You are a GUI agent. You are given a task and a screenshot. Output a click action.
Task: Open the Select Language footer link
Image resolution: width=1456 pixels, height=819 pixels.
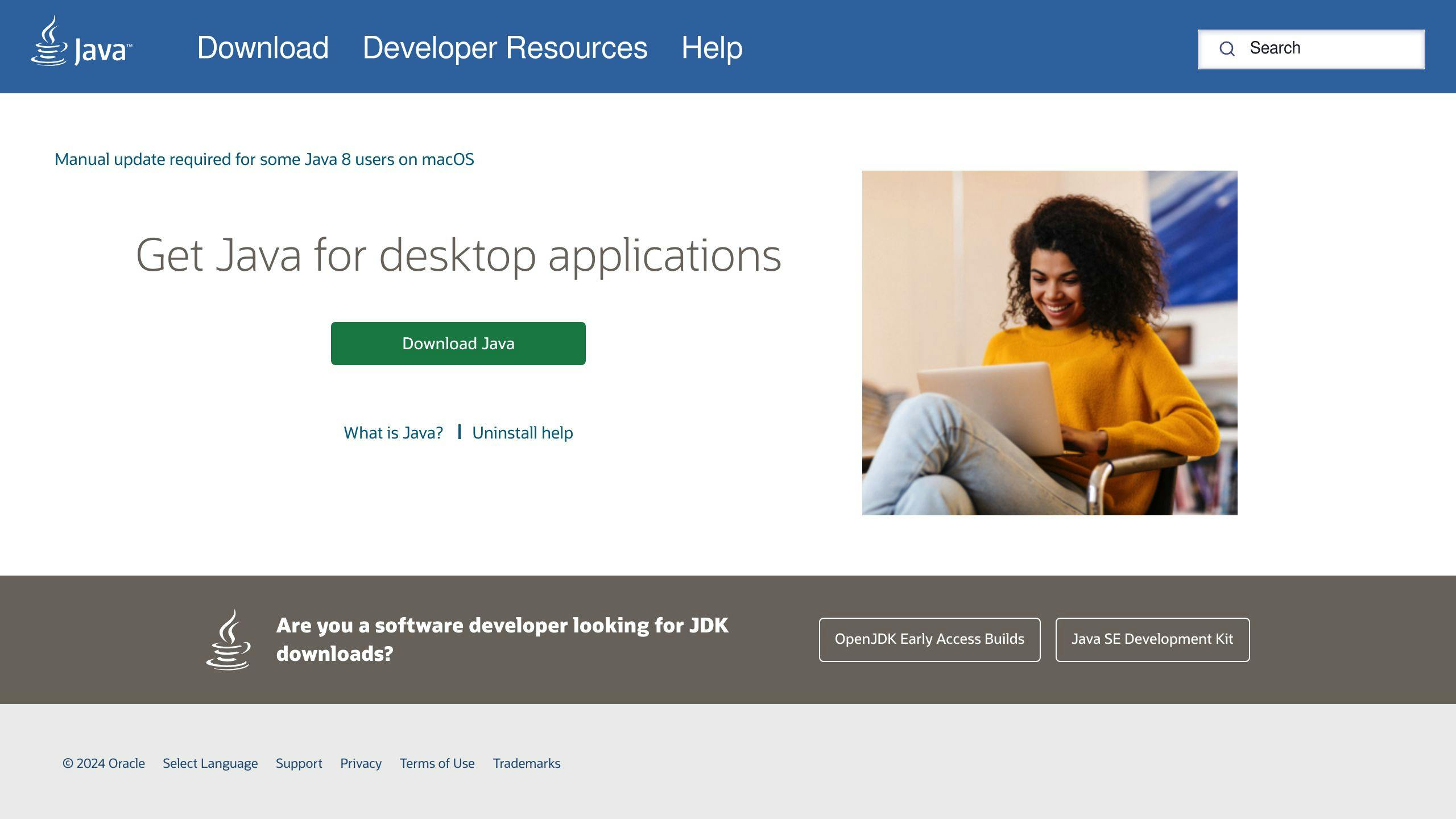click(x=210, y=763)
